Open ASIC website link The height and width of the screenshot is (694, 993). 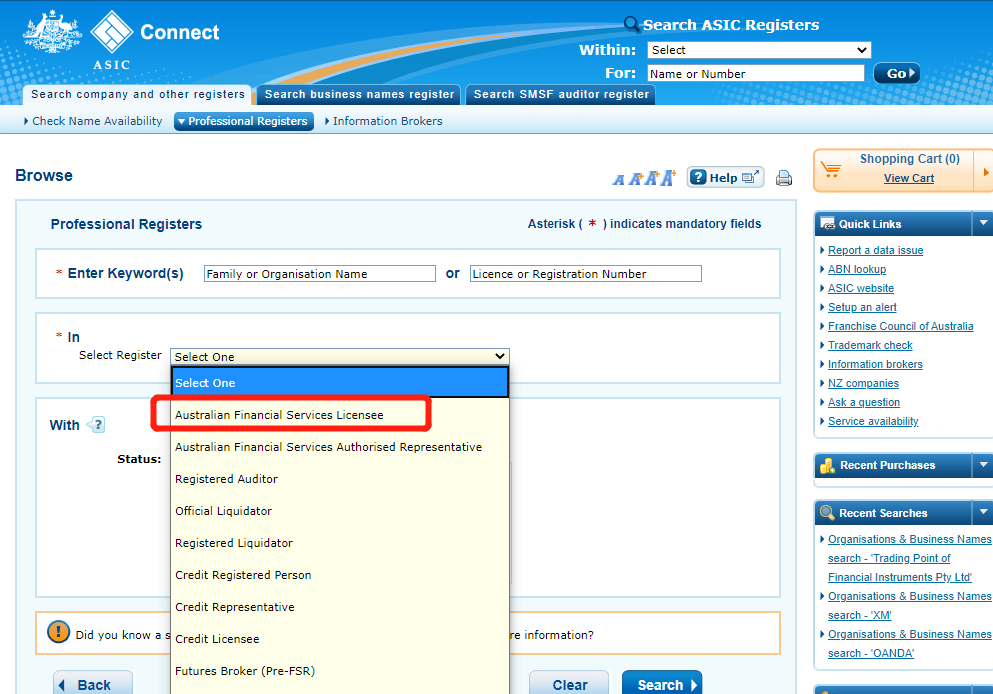pos(861,288)
